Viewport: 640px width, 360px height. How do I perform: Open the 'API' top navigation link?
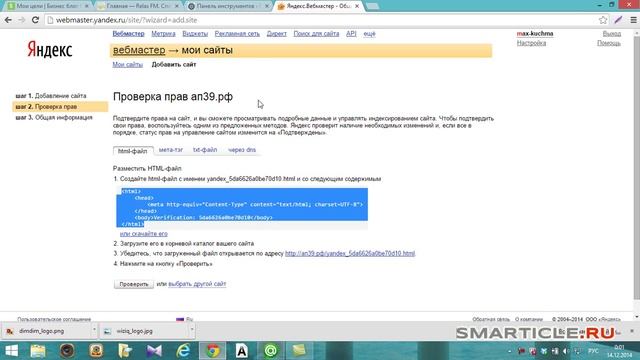pyautogui.click(x=351, y=33)
